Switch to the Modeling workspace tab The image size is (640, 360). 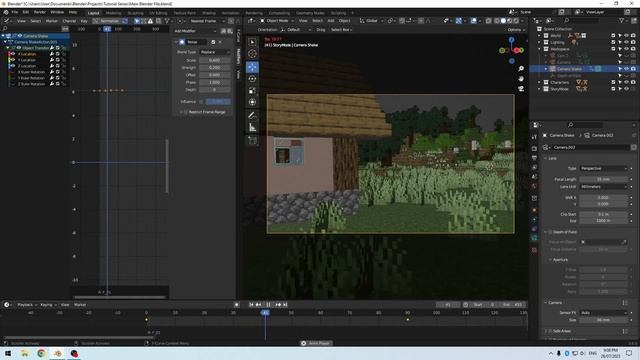(113, 13)
